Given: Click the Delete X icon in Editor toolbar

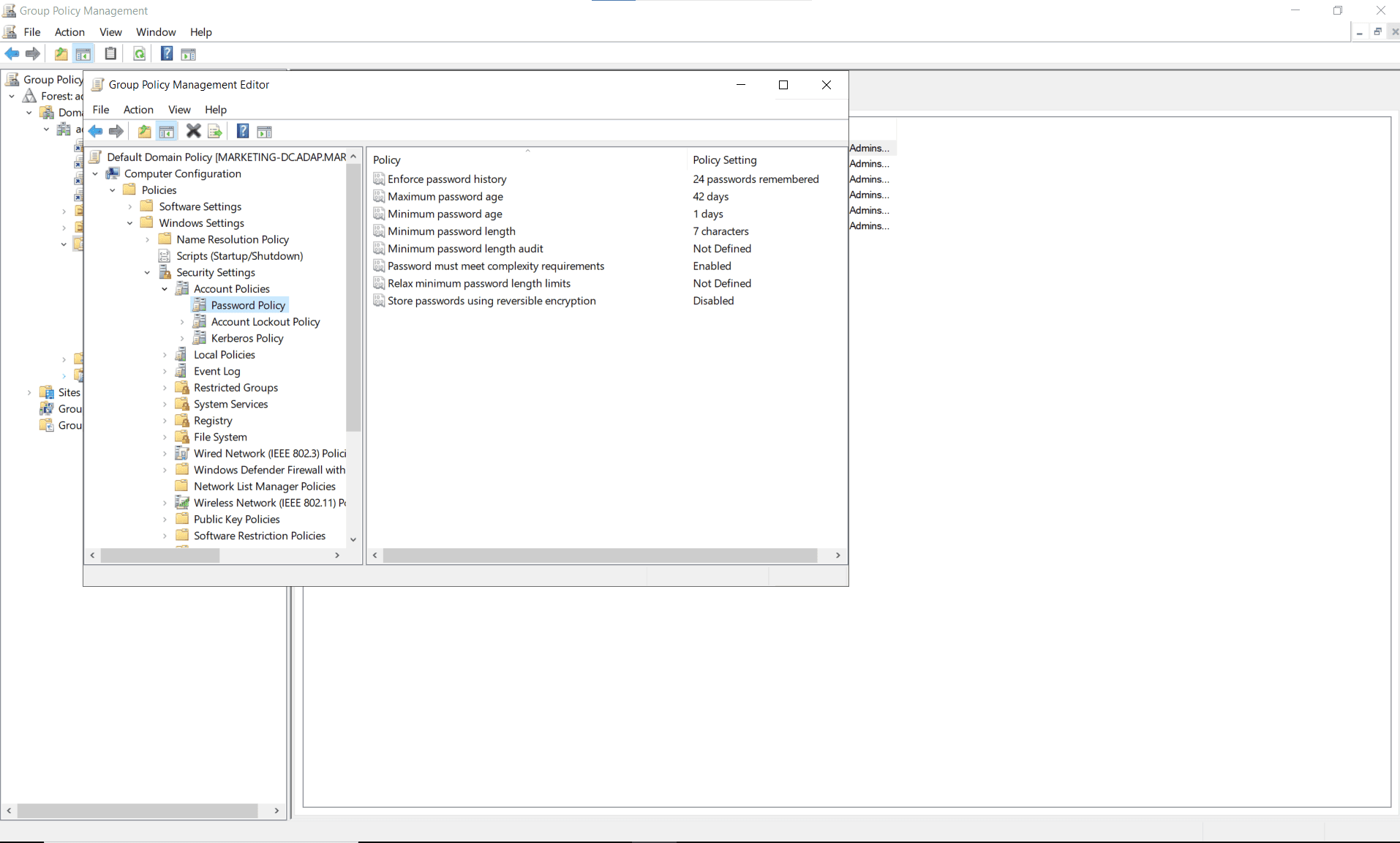Looking at the screenshot, I should [x=193, y=131].
